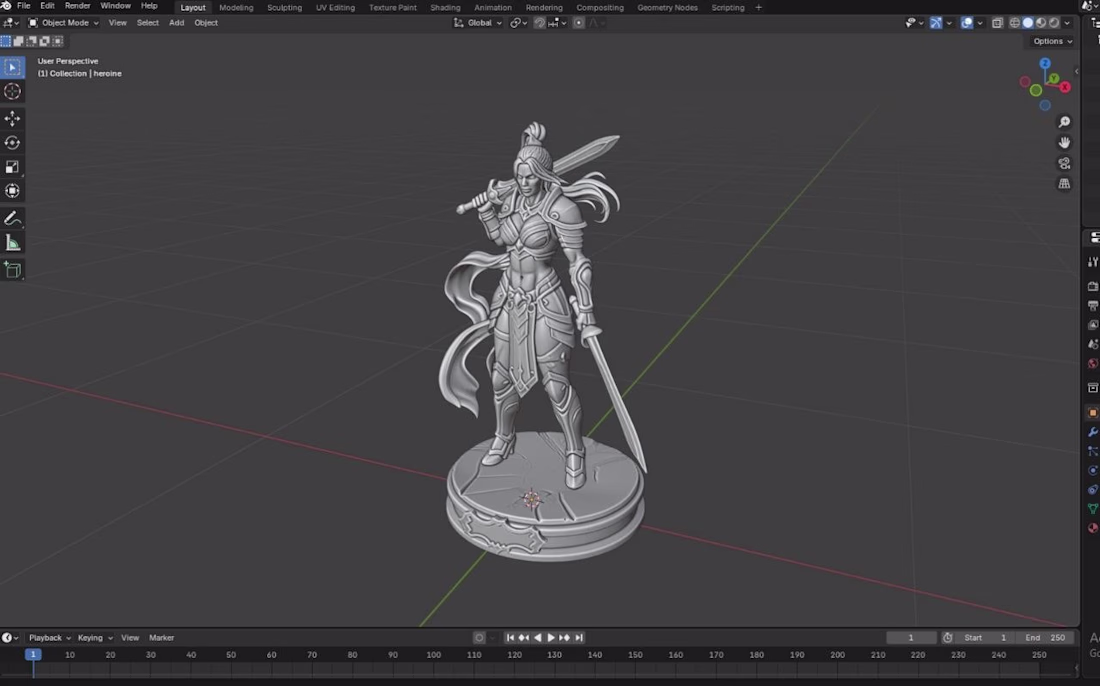Choose the Scale tool
Viewport: 1100px width, 686px height.
(12, 167)
